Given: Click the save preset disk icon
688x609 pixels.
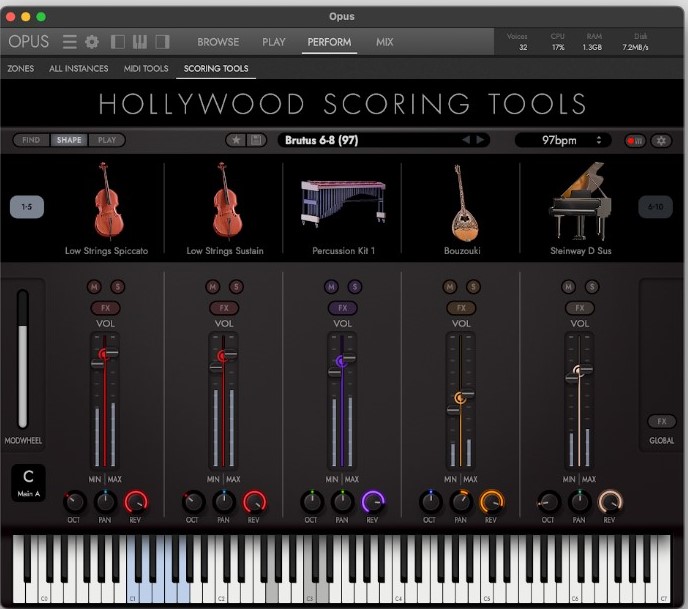Looking at the screenshot, I should 256,140.
